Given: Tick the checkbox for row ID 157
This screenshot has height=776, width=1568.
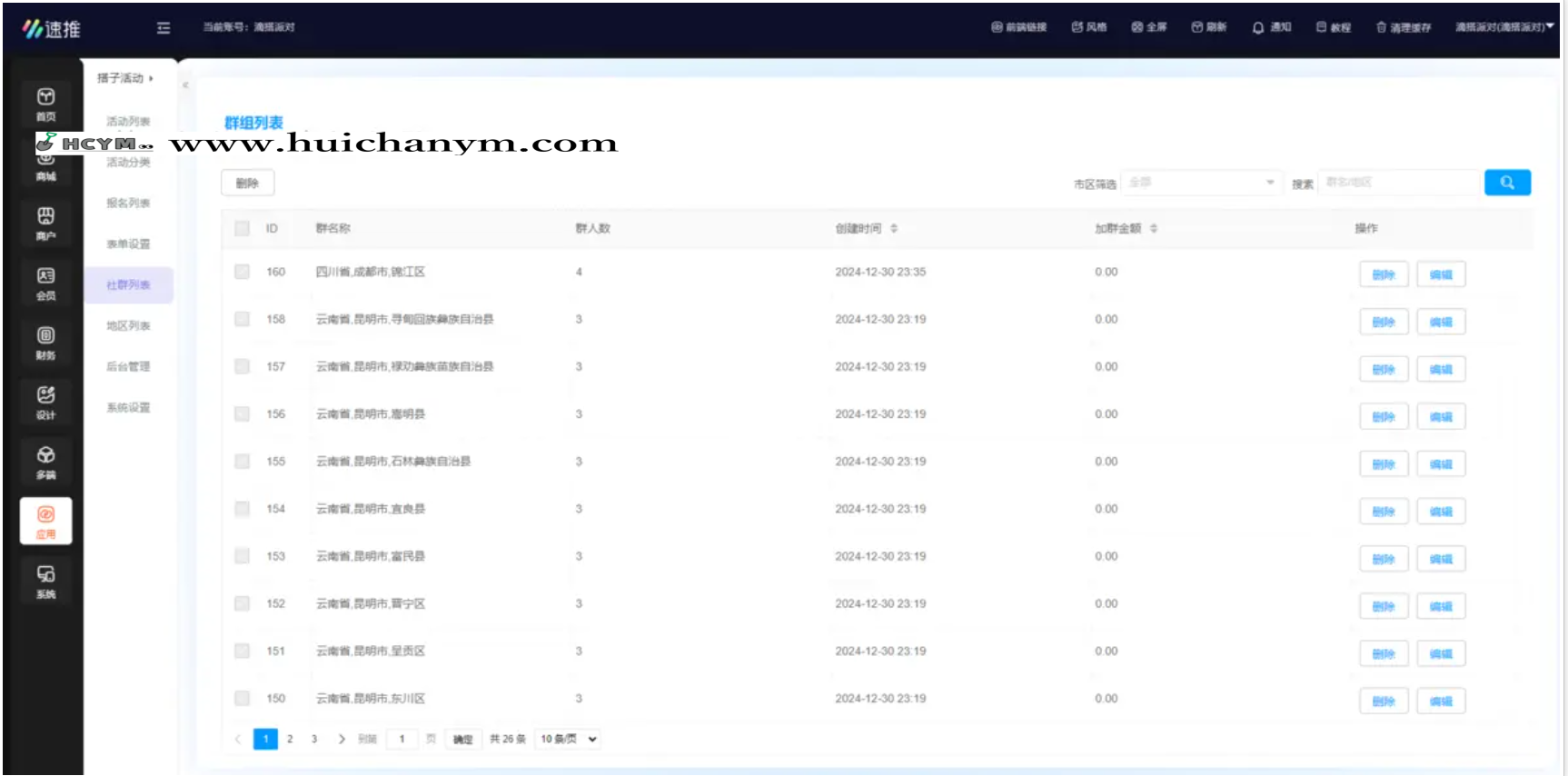Looking at the screenshot, I should [242, 366].
